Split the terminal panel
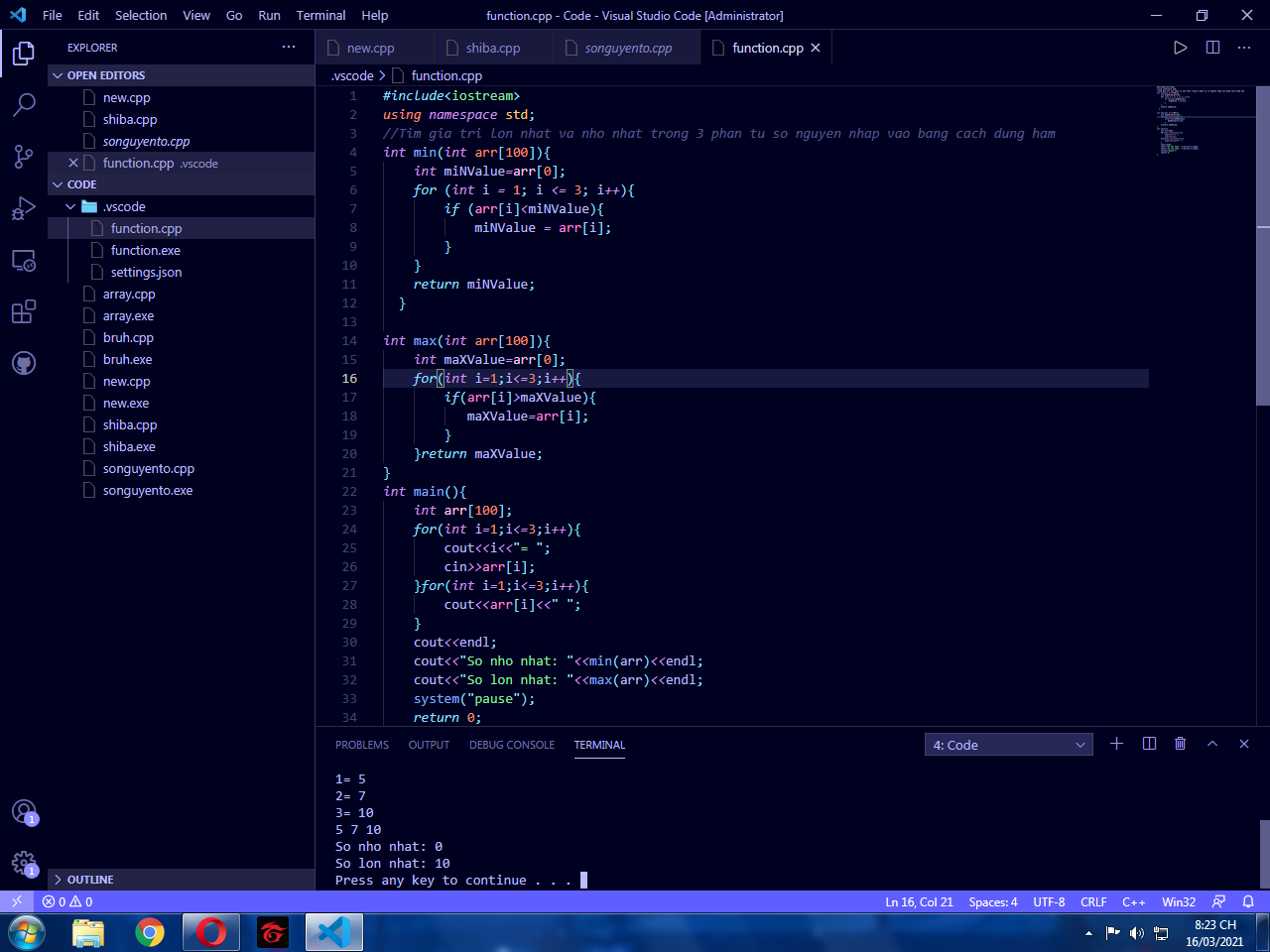Image resolution: width=1270 pixels, height=952 pixels. click(1149, 744)
